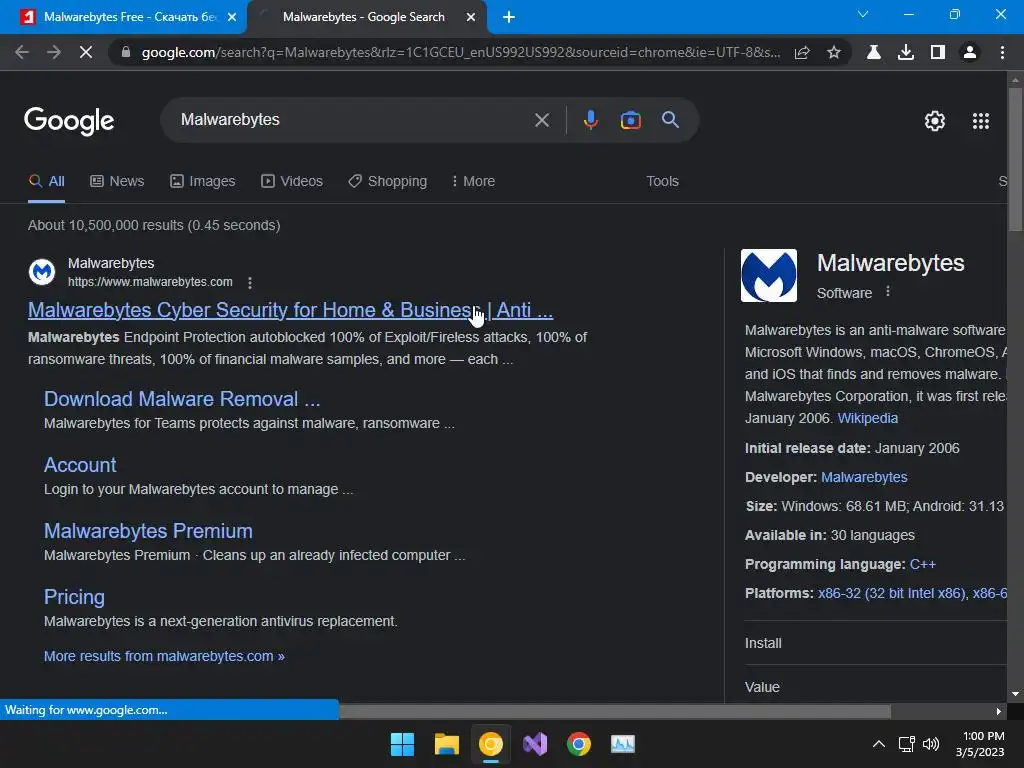Open the Account sitelink
The height and width of the screenshot is (768, 1024).
(x=80, y=465)
